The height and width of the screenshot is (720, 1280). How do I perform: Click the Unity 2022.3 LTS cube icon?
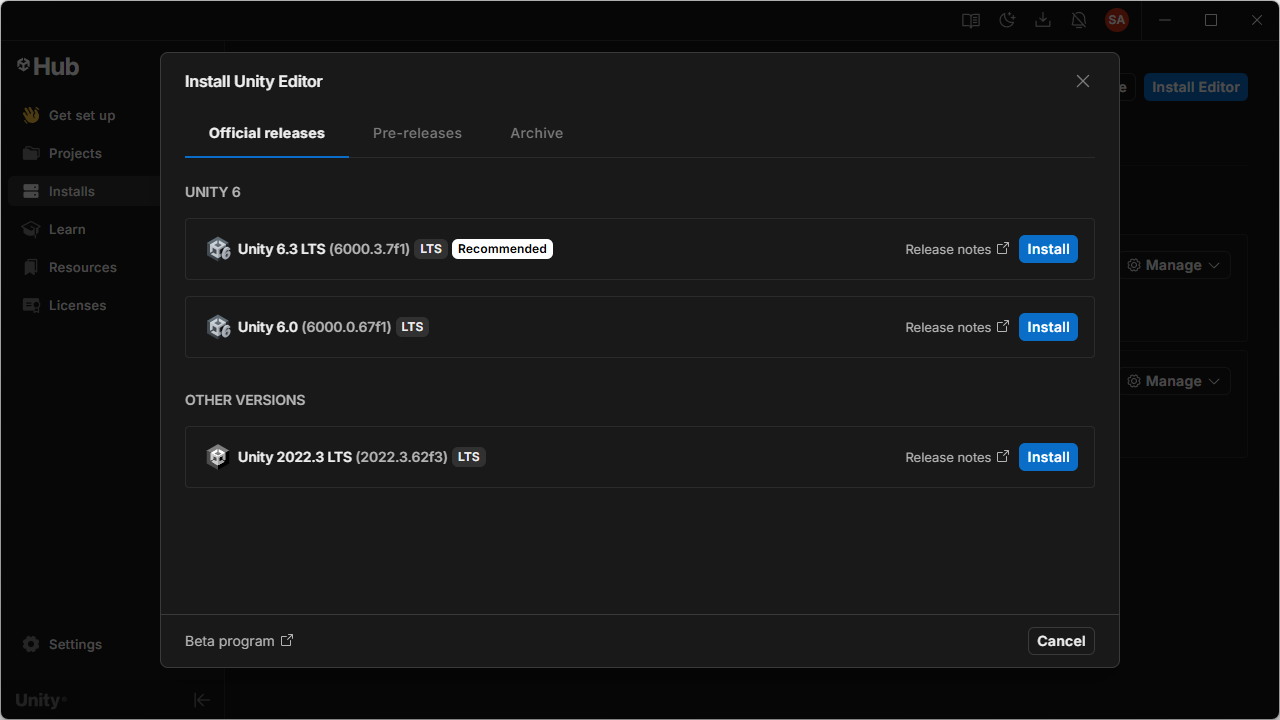pyautogui.click(x=218, y=457)
